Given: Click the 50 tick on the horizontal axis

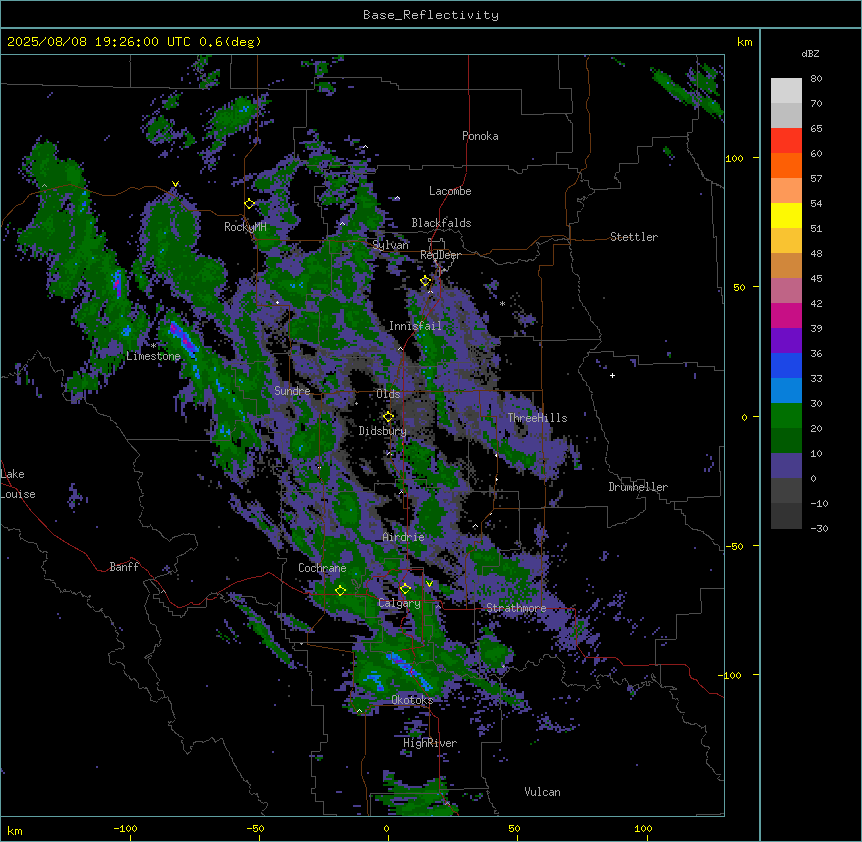Looking at the screenshot, I should pos(514,828).
